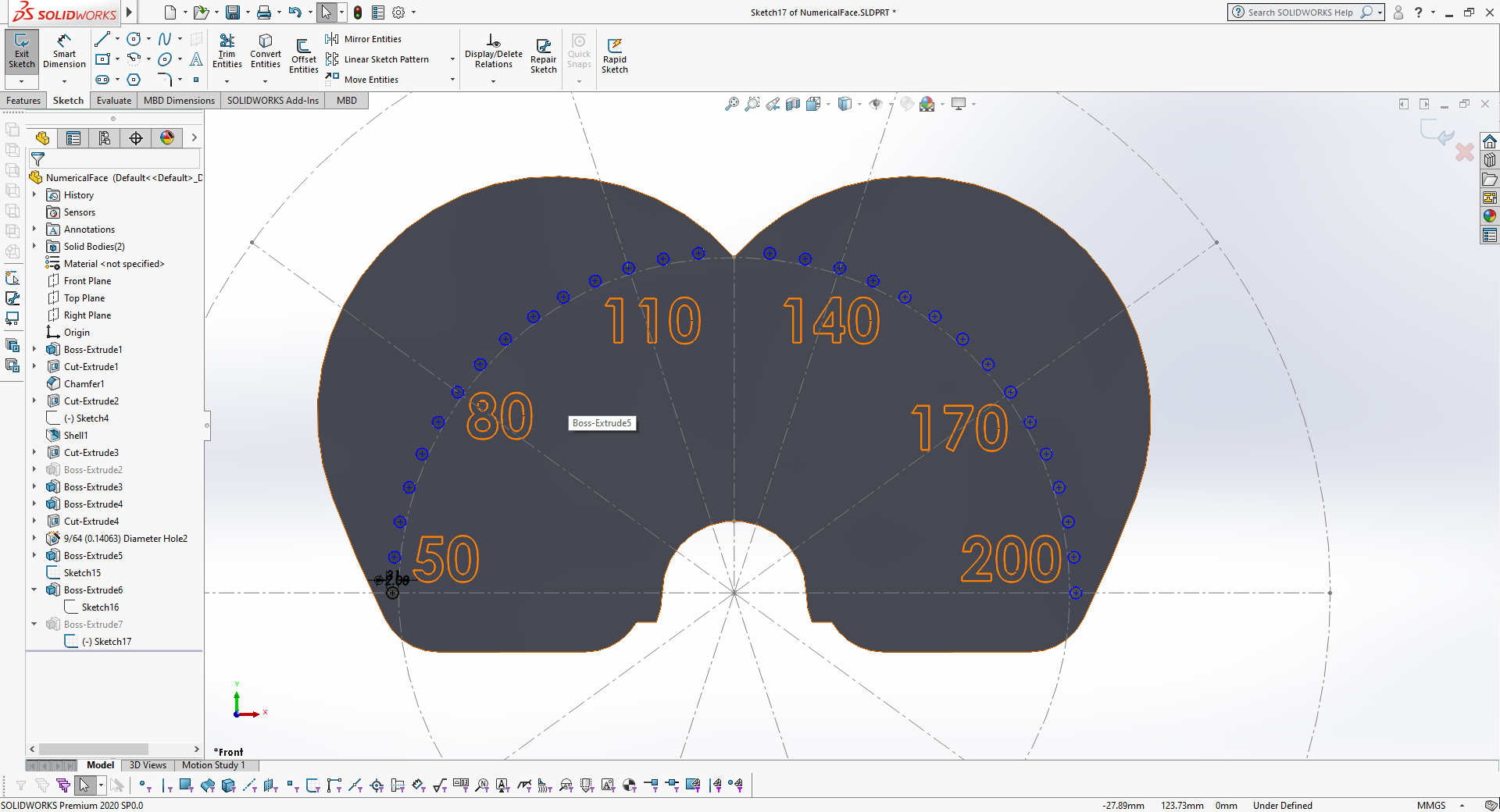The width and height of the screenshot is (1500, 812).
Task: Expand the History node
Action: (x=34, y=195)
